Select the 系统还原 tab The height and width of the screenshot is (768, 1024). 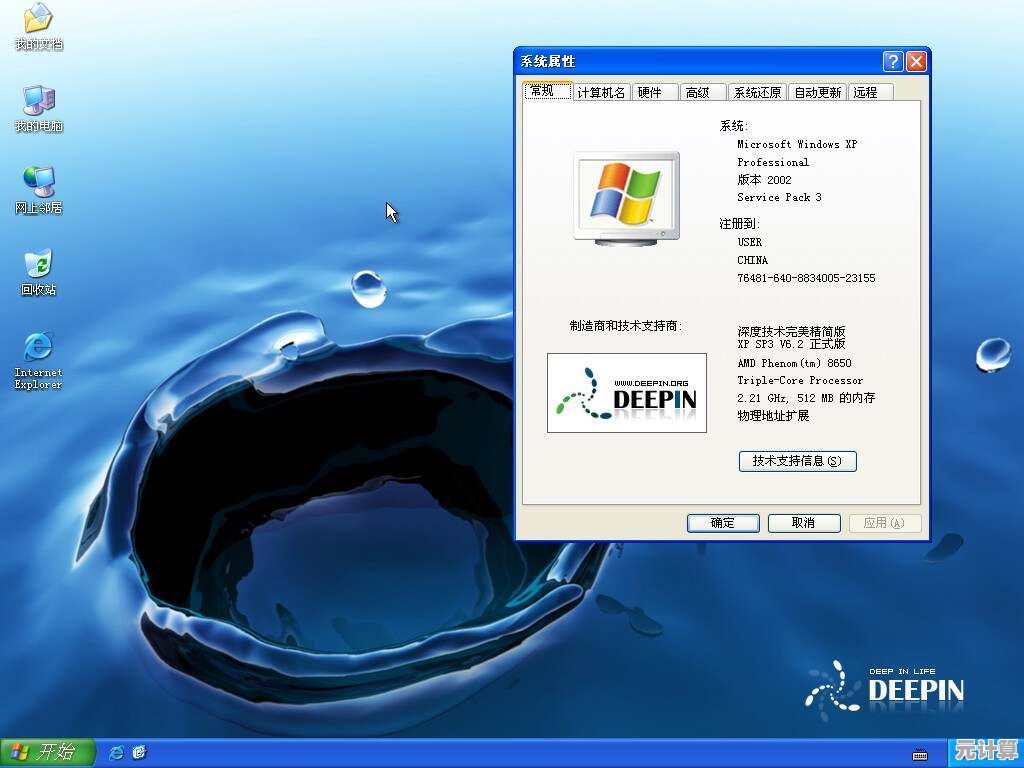click(x=757, y=92)
